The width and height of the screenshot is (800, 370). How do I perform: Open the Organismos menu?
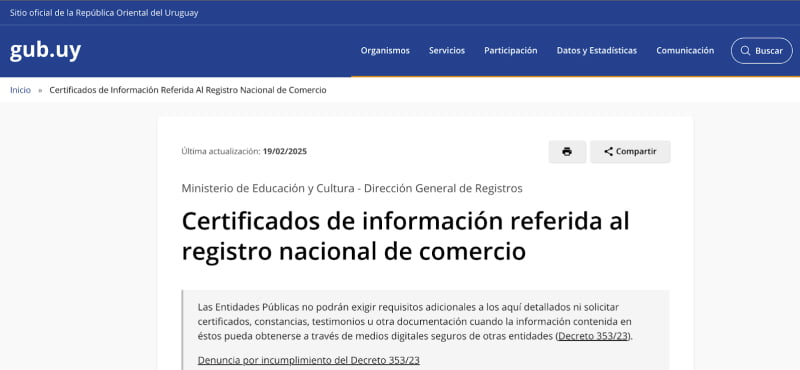[385, 51]
